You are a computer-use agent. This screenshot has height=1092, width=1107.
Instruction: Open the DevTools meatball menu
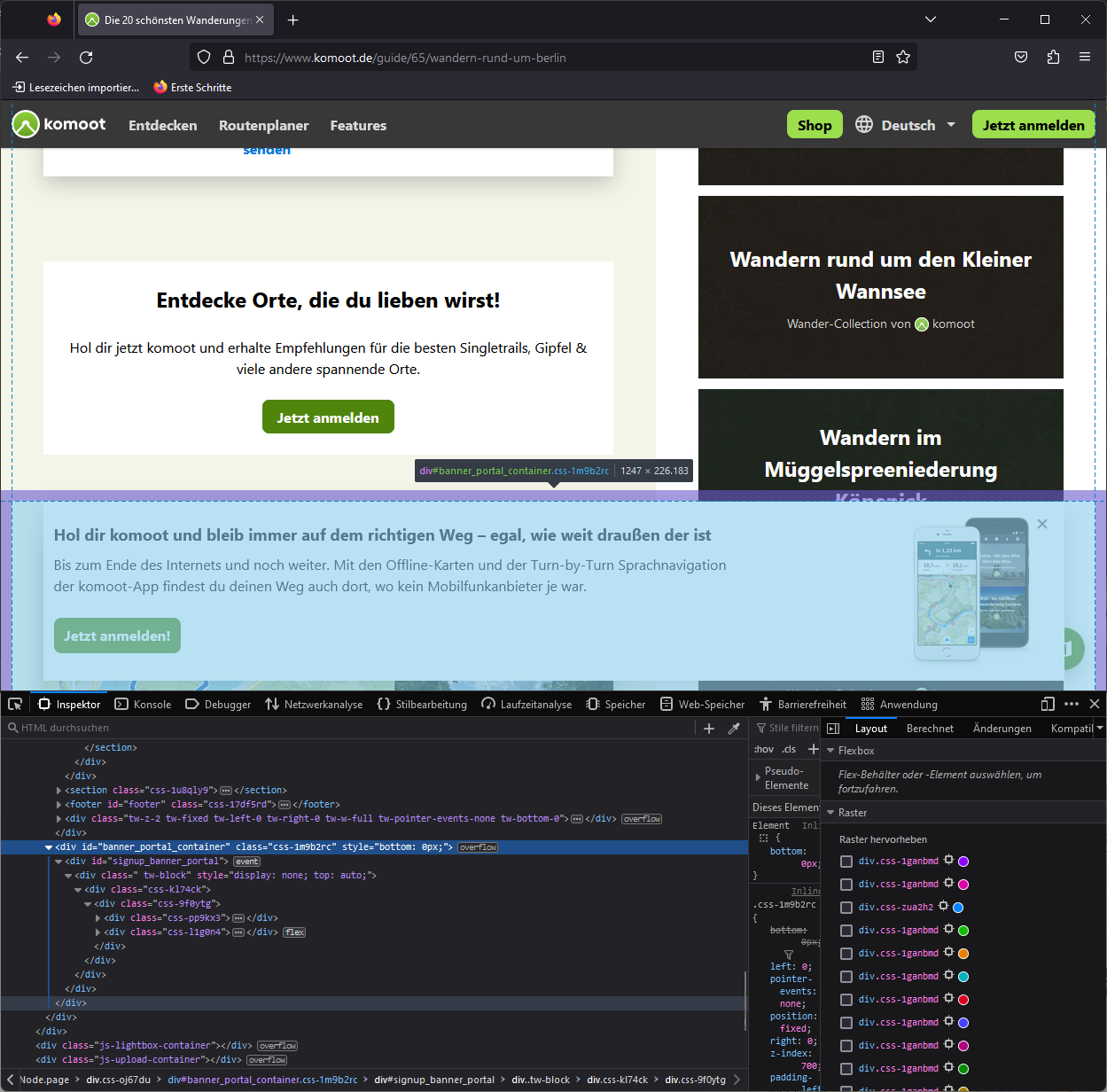click(x=1071, y=703)
